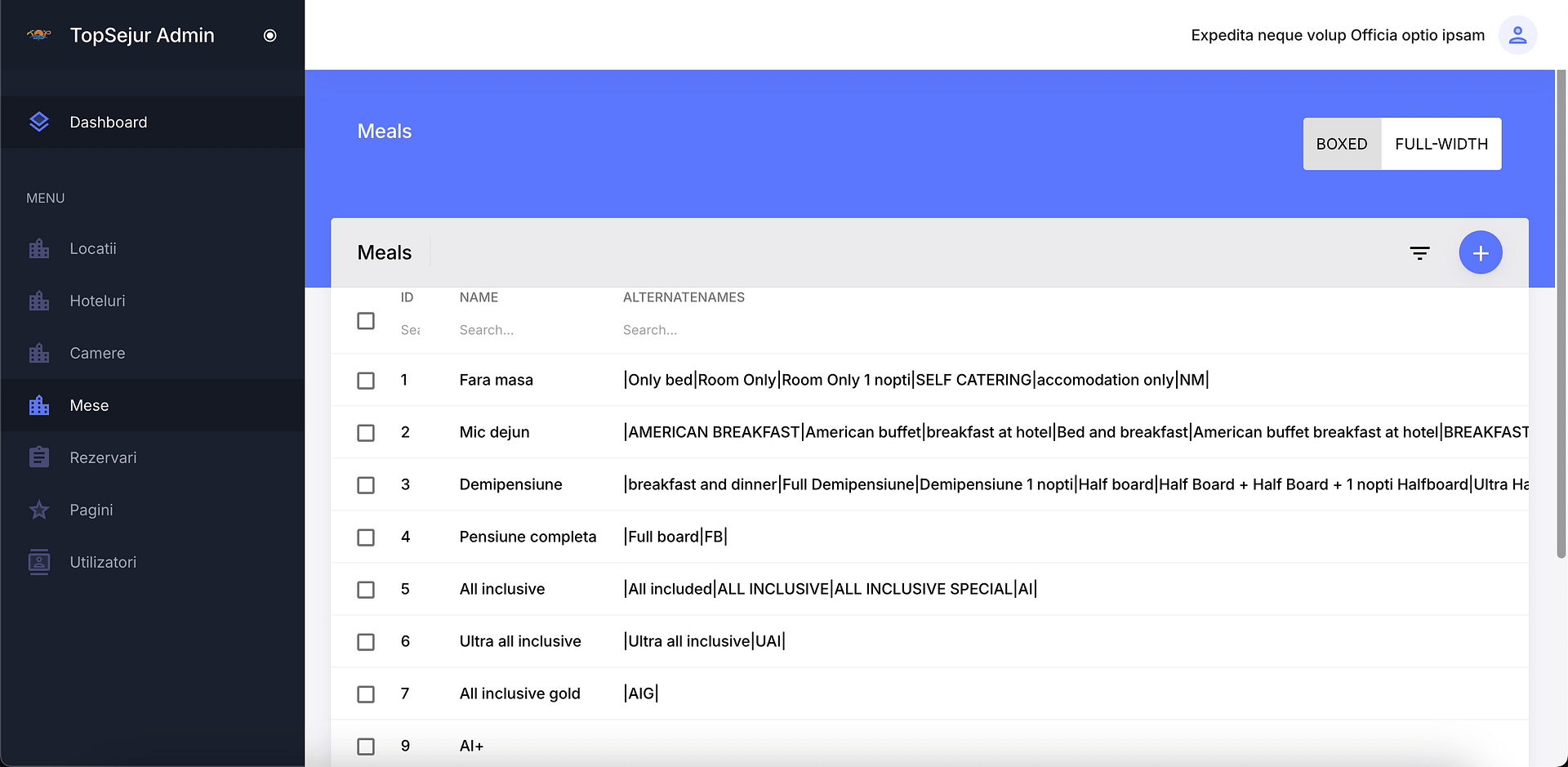Select the Locatii building icon
Viewport: 1568px width, 767px height.
tap(38, 248)
